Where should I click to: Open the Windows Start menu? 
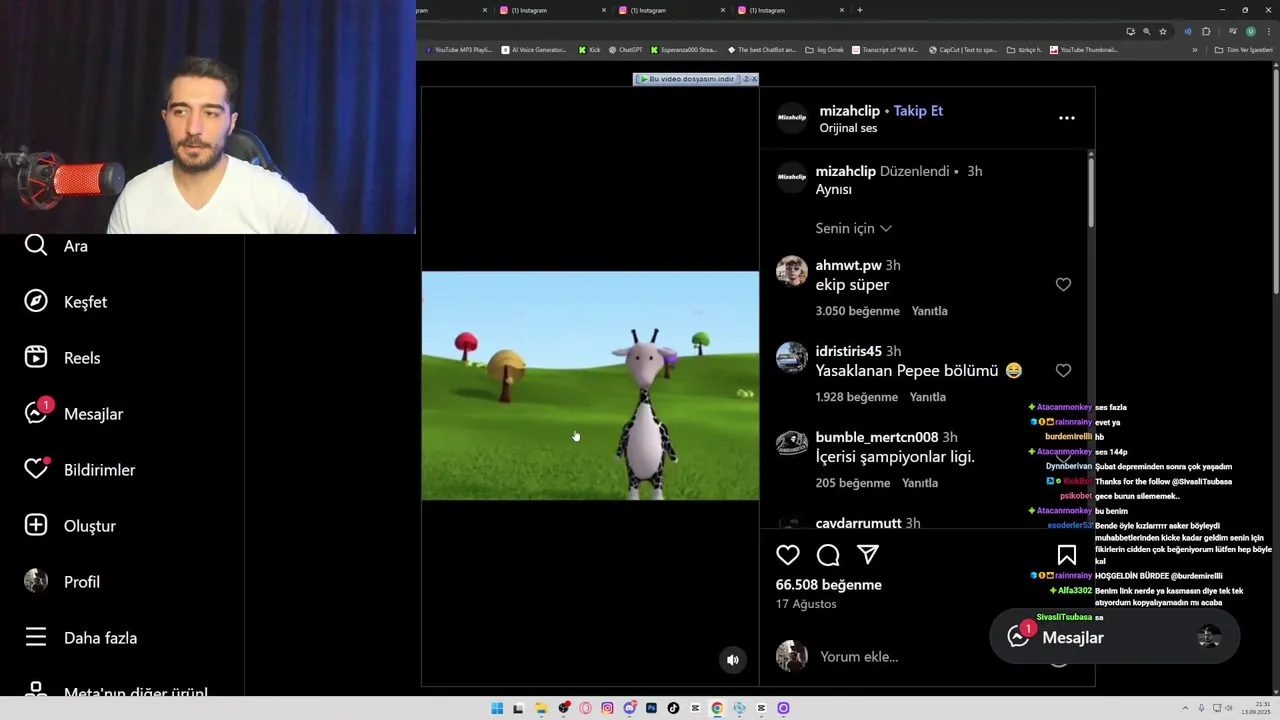(497, 708)
